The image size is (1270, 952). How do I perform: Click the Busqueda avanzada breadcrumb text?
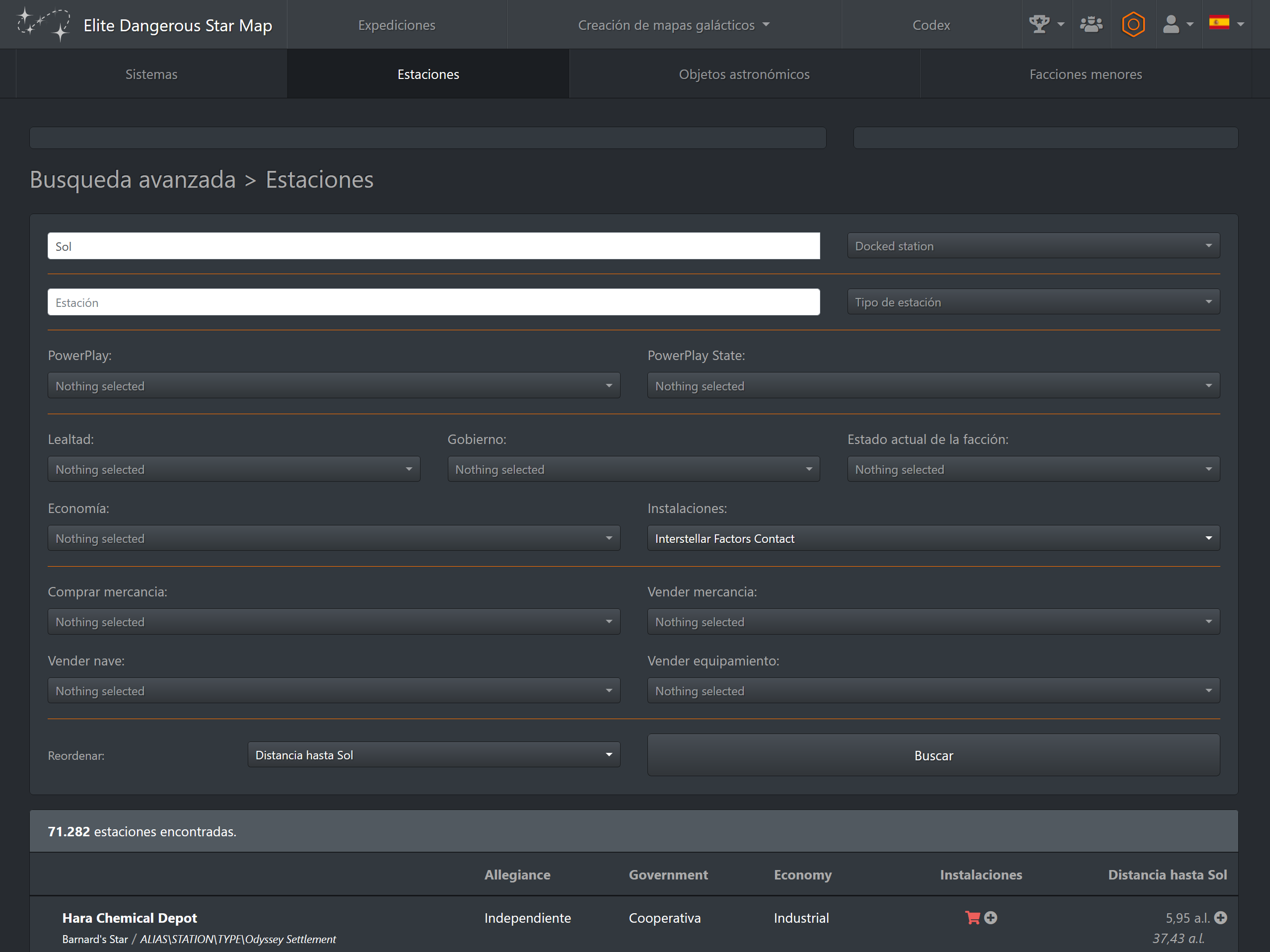(x=133, y=180)
